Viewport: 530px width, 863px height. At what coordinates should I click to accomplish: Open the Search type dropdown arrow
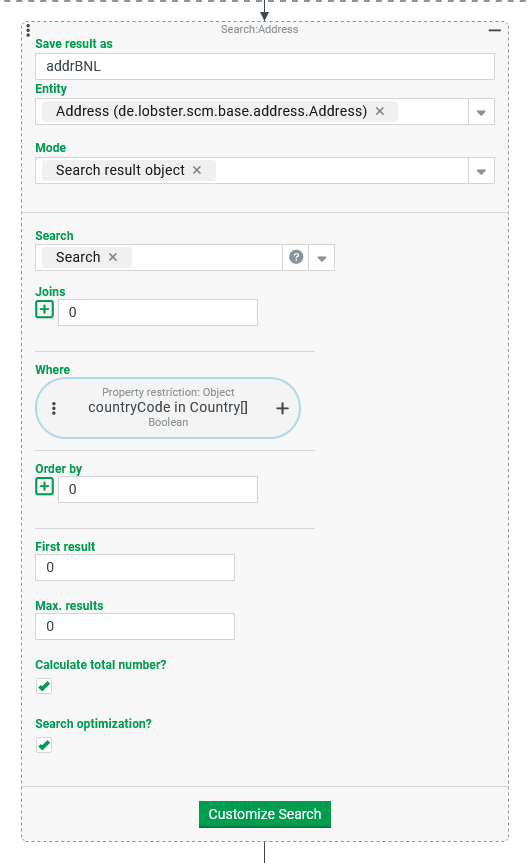(x=322, y=258)
